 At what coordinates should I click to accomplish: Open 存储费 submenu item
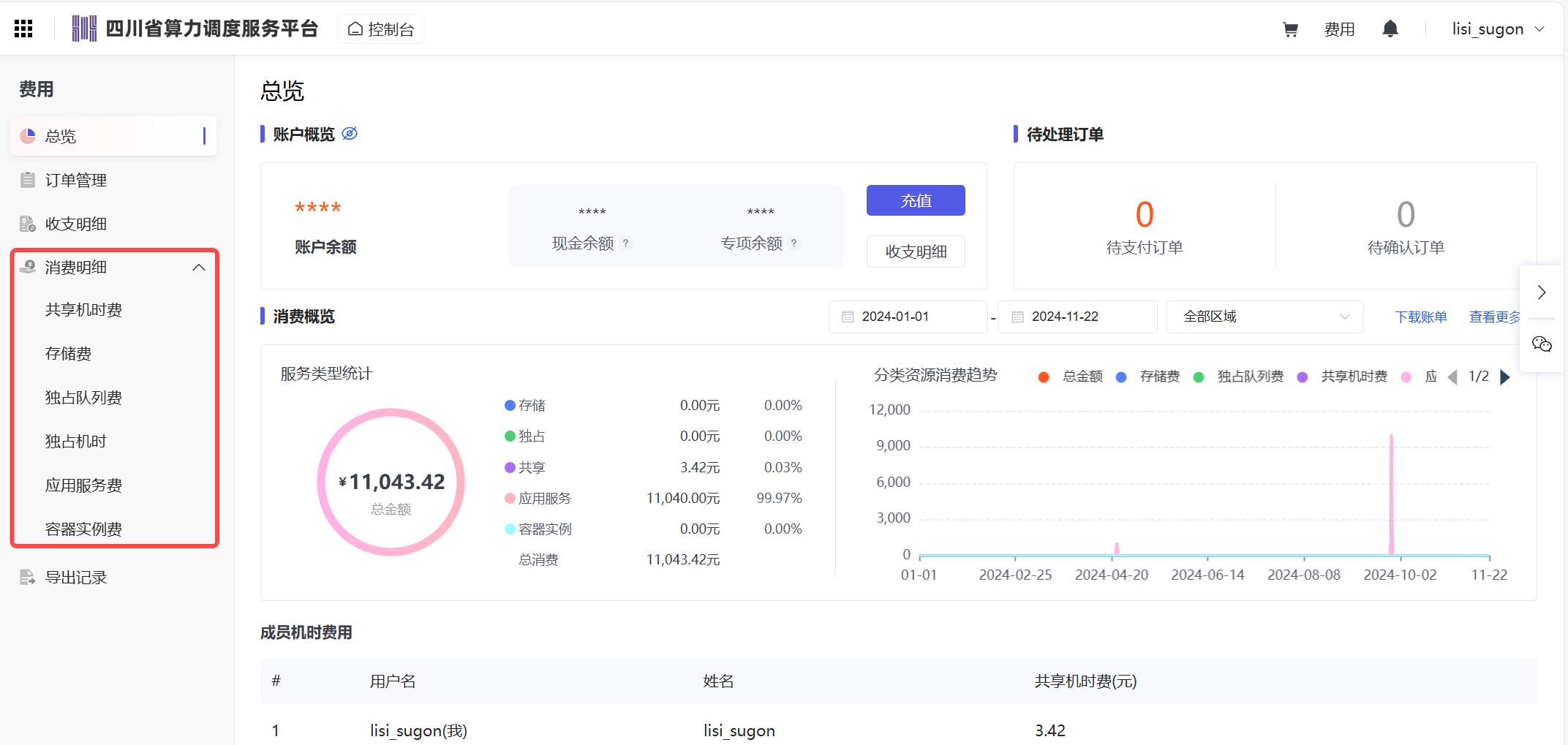tap(68, 354)
